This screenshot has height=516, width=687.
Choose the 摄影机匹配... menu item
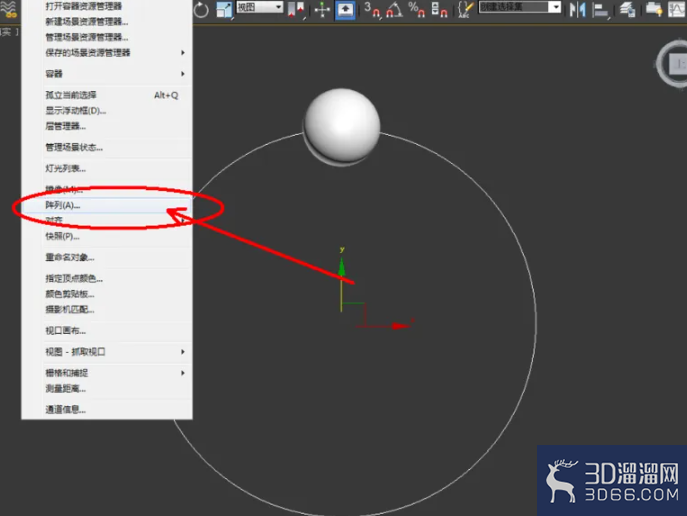(107, 310)
